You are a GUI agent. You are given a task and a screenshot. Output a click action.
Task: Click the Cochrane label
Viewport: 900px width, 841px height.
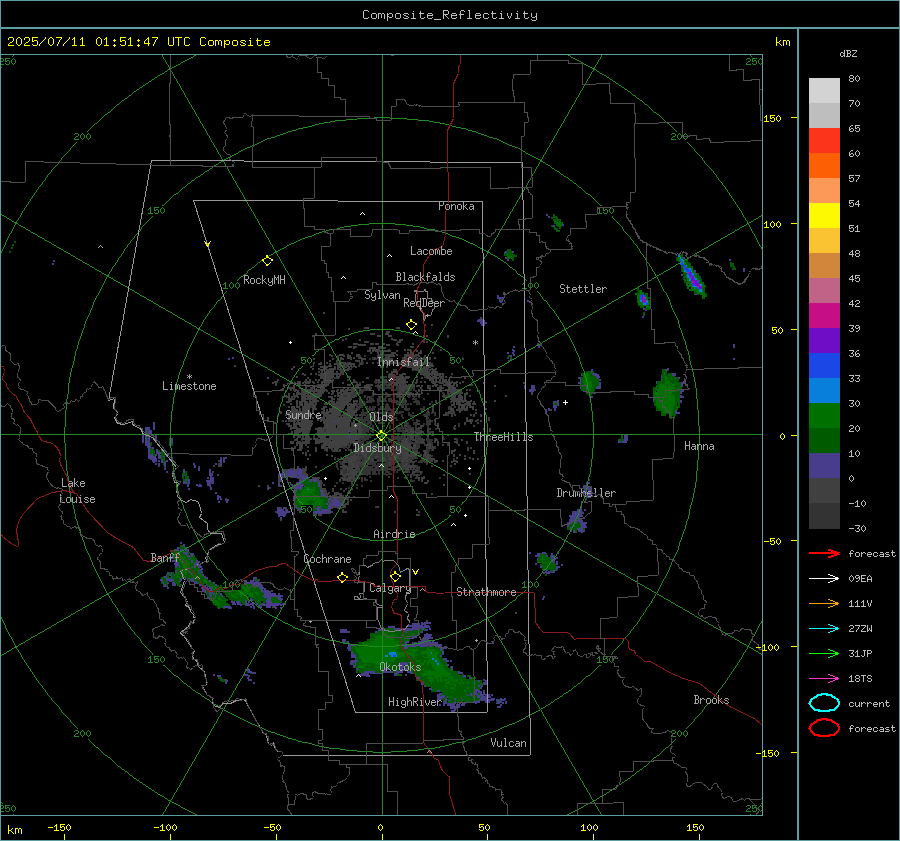coord(327,559)
